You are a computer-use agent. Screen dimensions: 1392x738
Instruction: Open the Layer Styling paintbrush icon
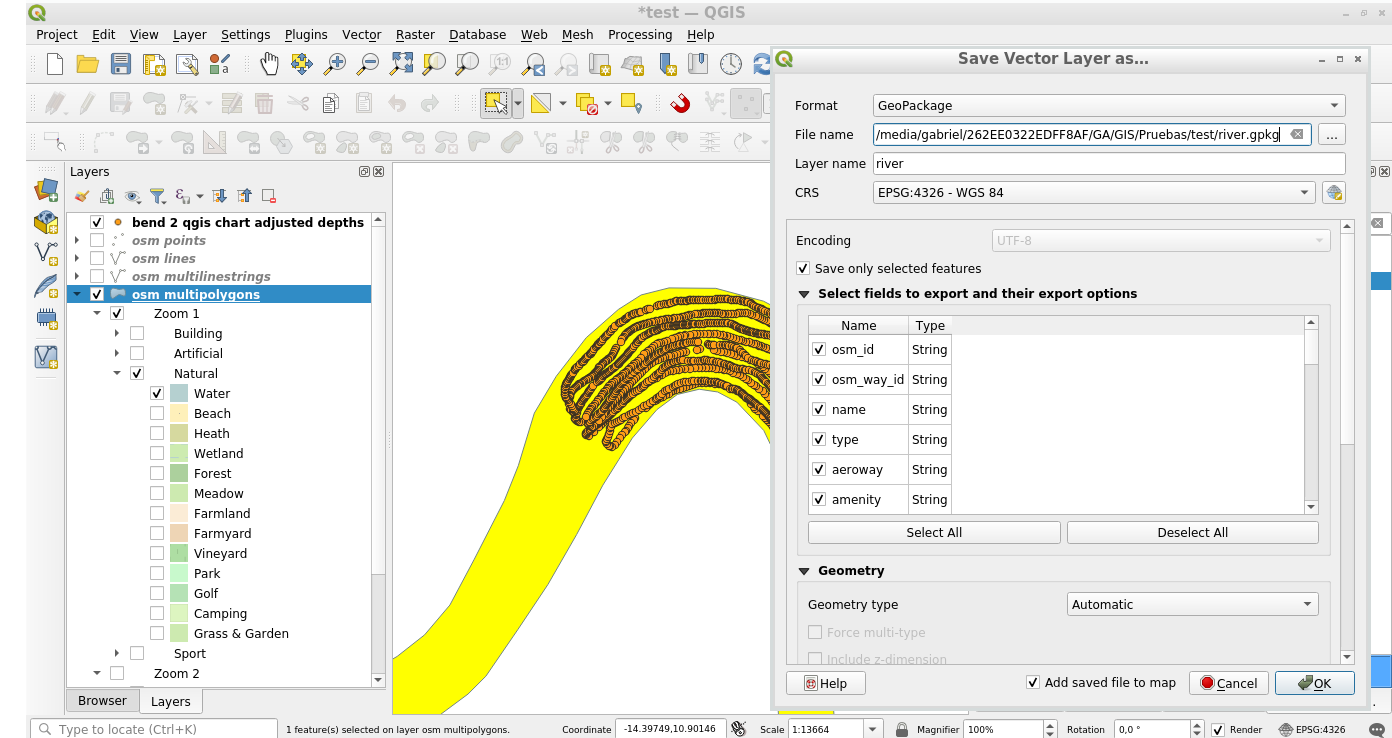82,196
